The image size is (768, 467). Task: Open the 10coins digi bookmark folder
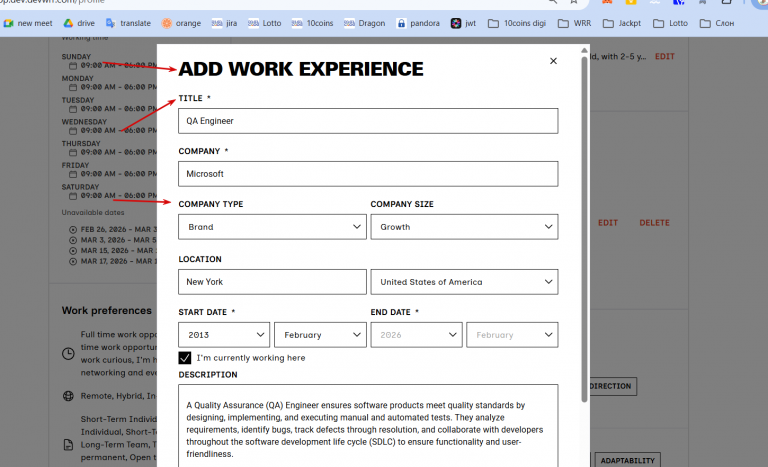[x=517, y=23]
